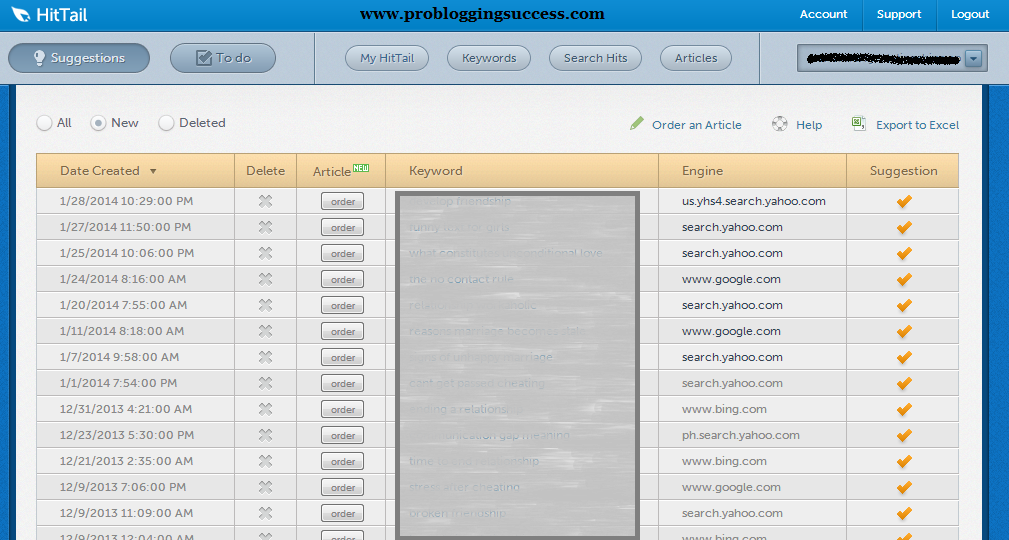The image size is (1009, 540).
Task: Select the Deleted radio button
Action: (166, 123)
